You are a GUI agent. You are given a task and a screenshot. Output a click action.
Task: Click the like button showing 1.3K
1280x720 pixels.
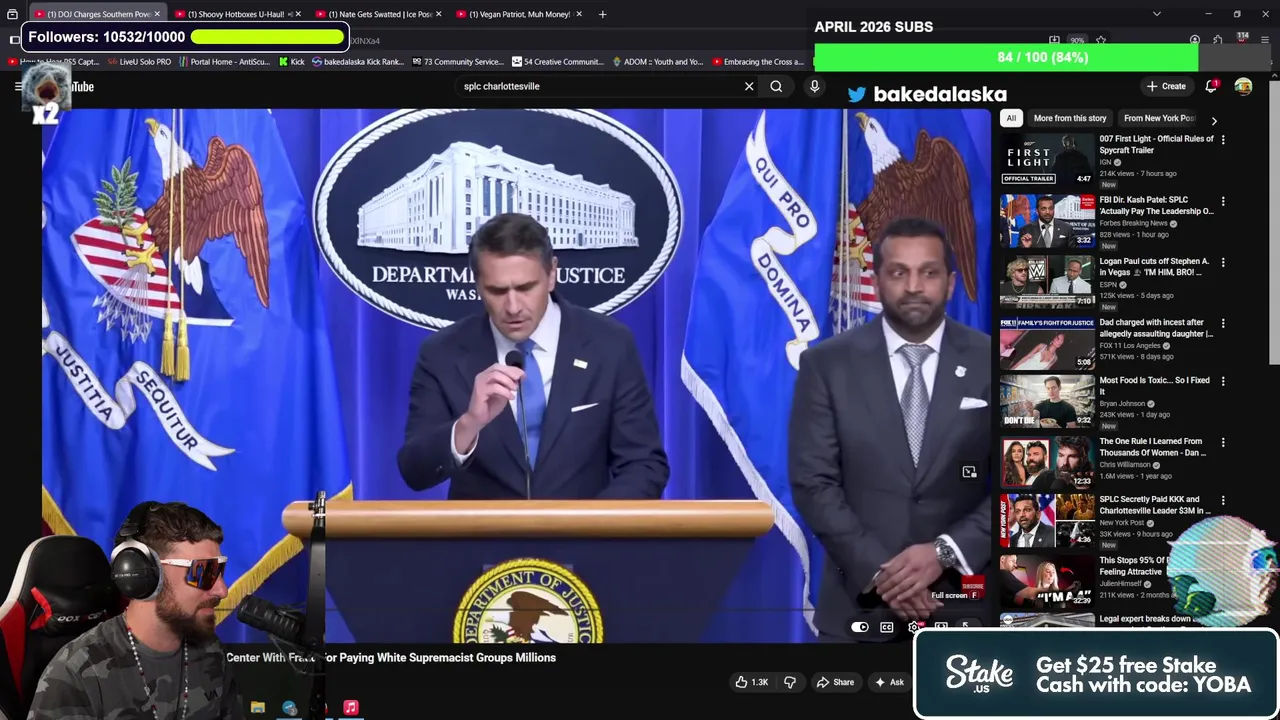tap(752, 682)
